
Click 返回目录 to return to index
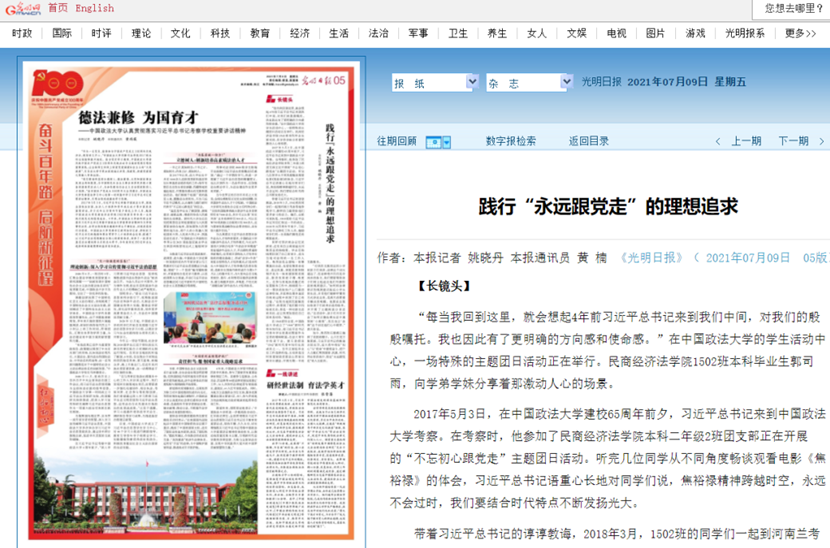tap(589, 141)
